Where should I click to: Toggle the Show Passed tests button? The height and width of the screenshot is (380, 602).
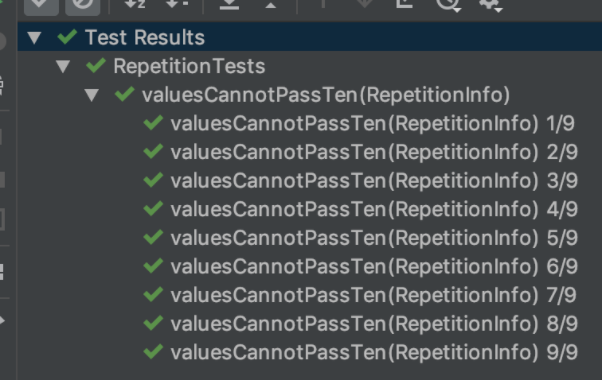click(41, 5)
